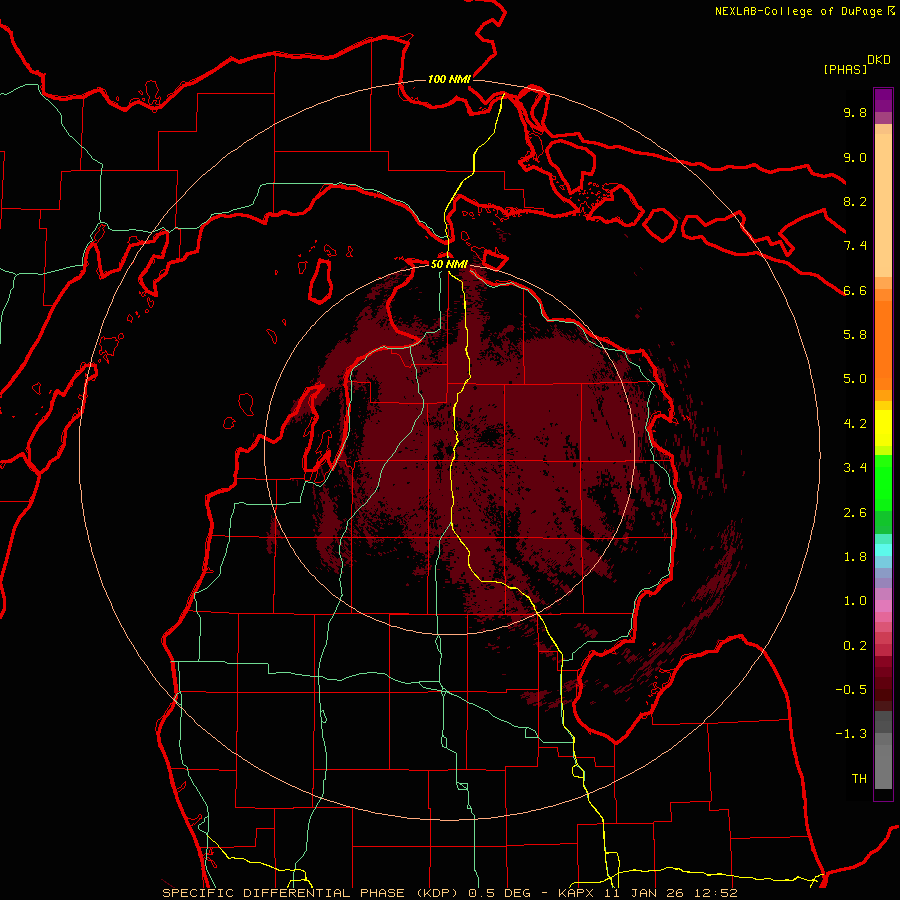Click the -0.5 legend value

[851, 690]
